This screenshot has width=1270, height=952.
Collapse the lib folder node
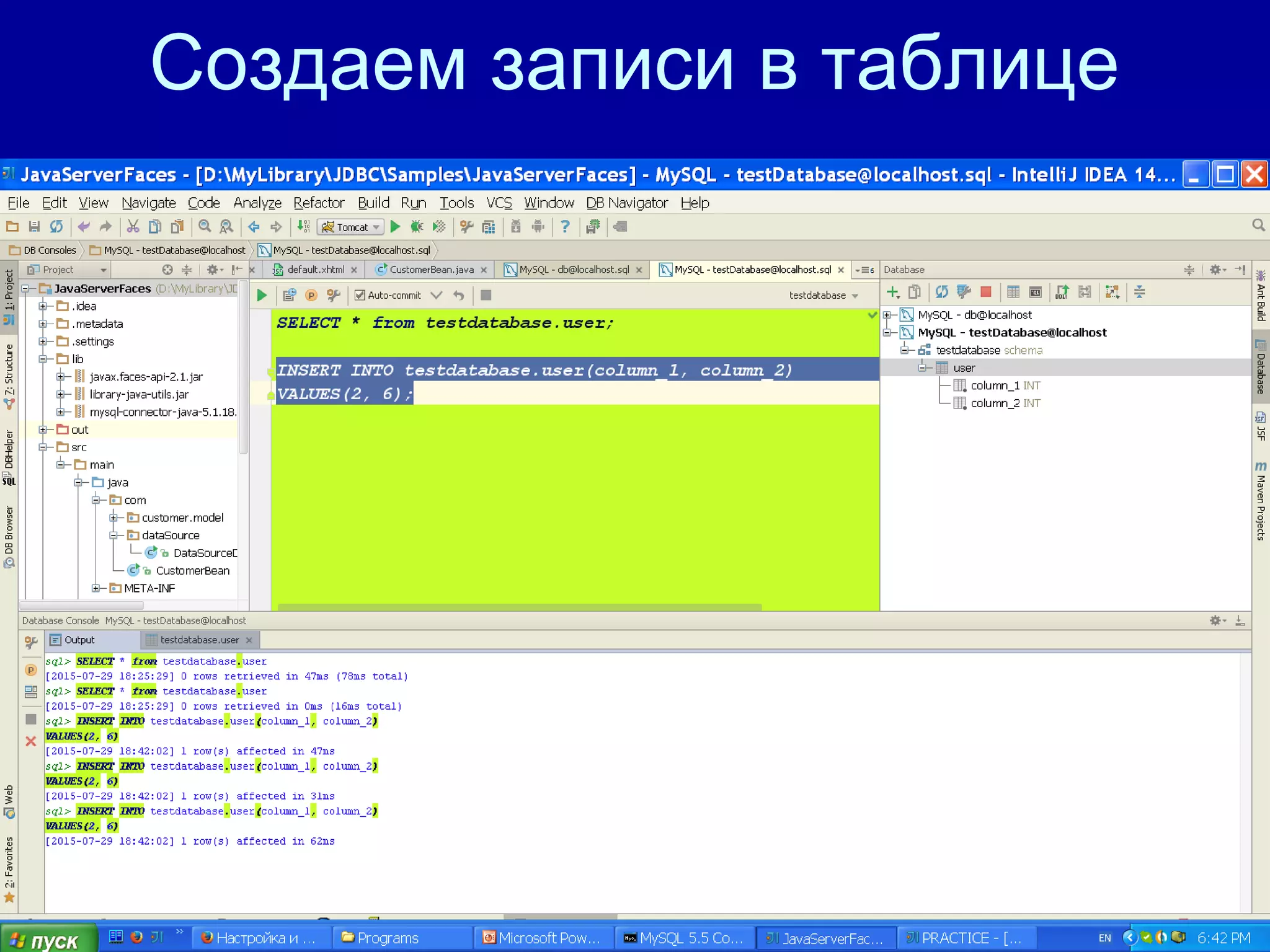point(43,359)
